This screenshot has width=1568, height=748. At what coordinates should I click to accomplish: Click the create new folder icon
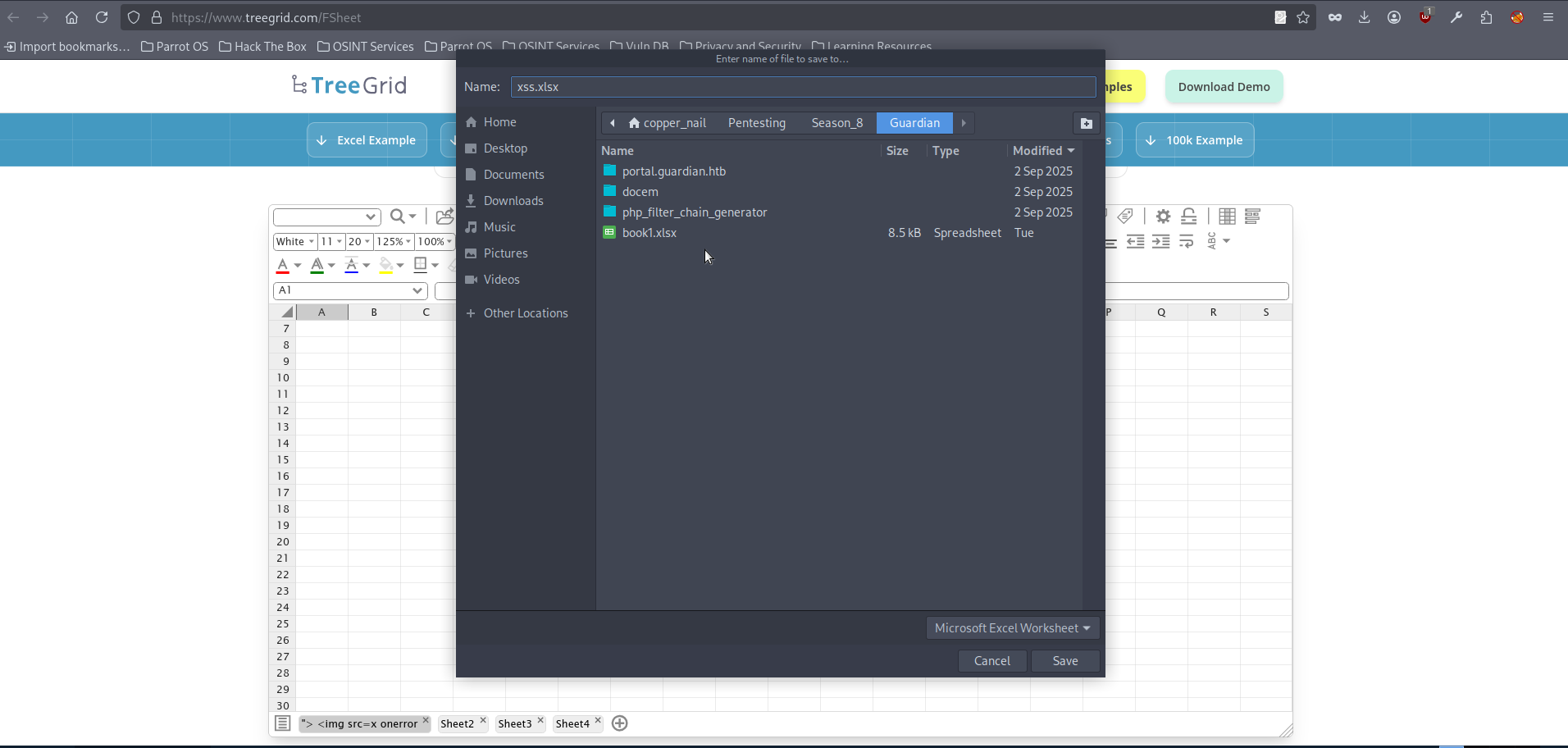(x=1086, y=123)
